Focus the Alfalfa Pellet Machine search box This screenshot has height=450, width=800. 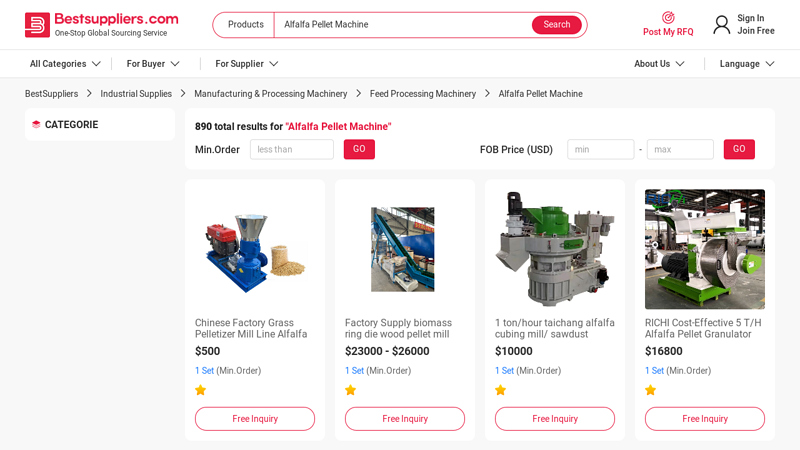[x=403, y=24]
